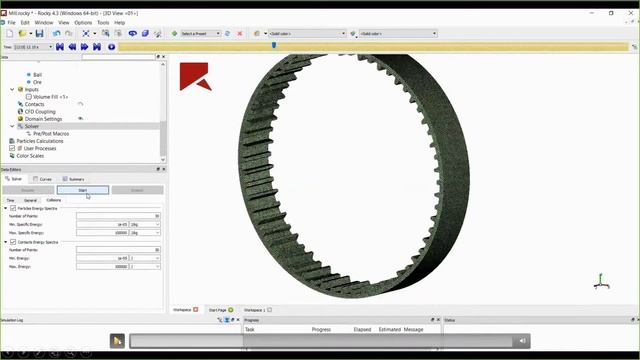
Task: Click the Undo arrow icon
Action: pyautogui.click(x=56, y=33)
